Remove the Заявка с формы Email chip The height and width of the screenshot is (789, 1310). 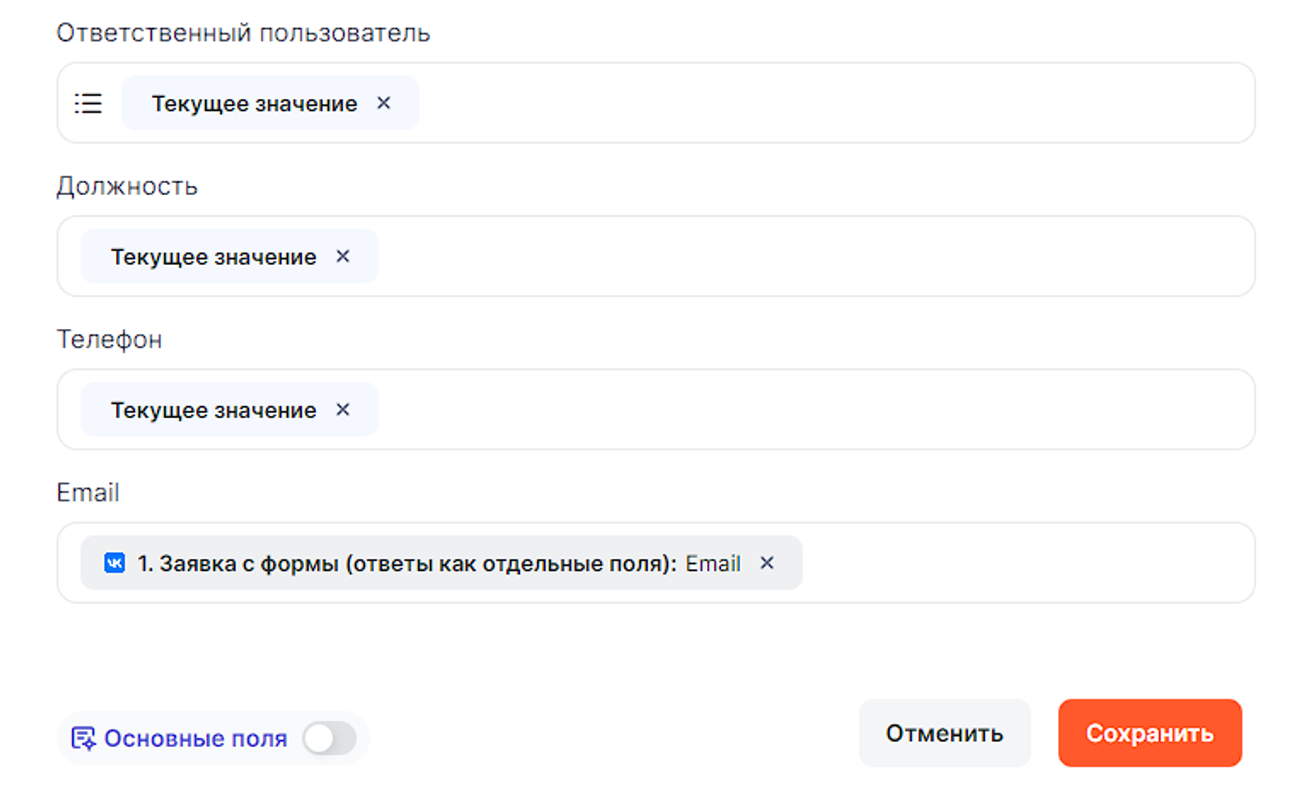tap(767, 563)
